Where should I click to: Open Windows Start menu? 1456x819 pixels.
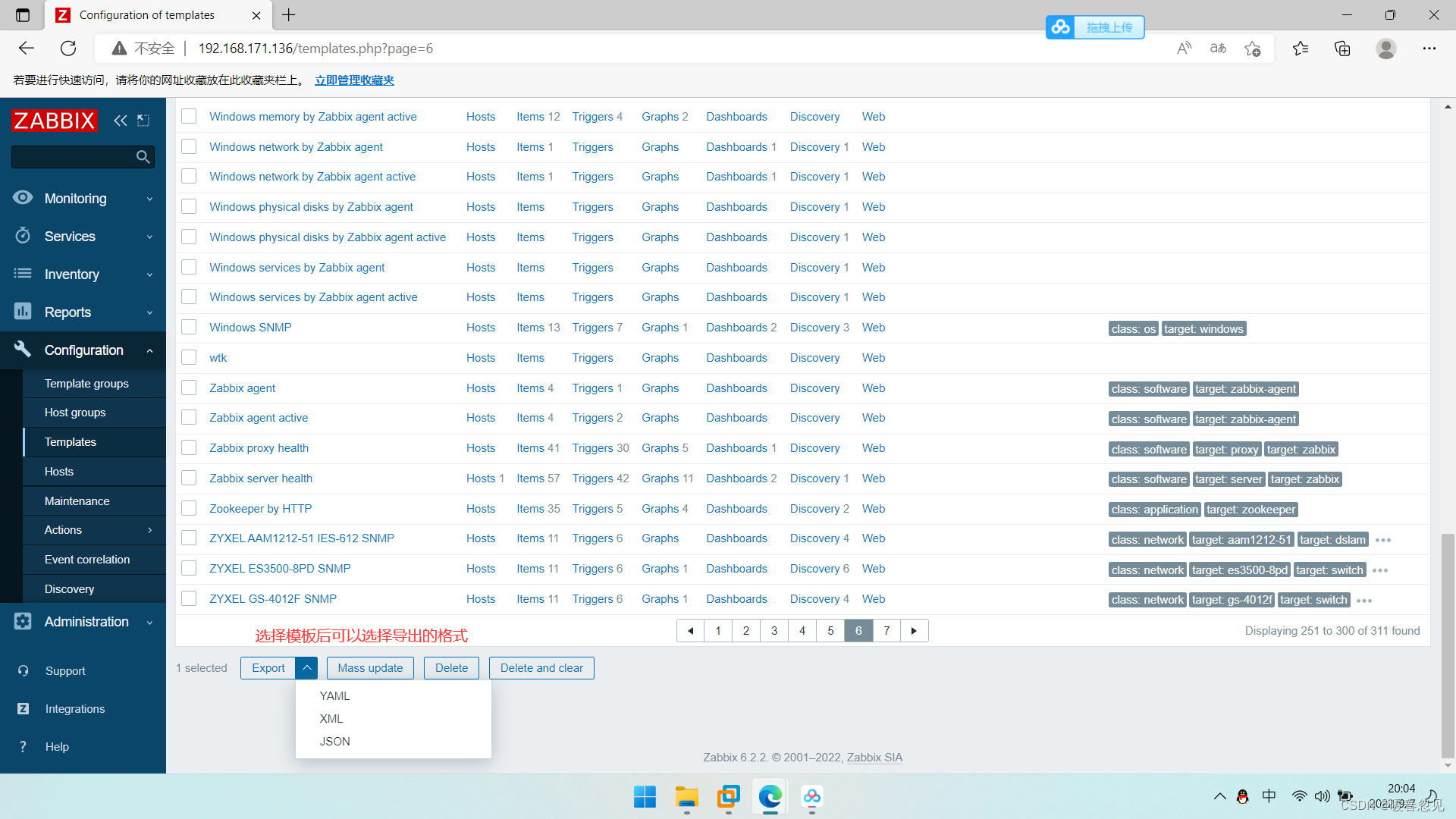click(645, 796)
